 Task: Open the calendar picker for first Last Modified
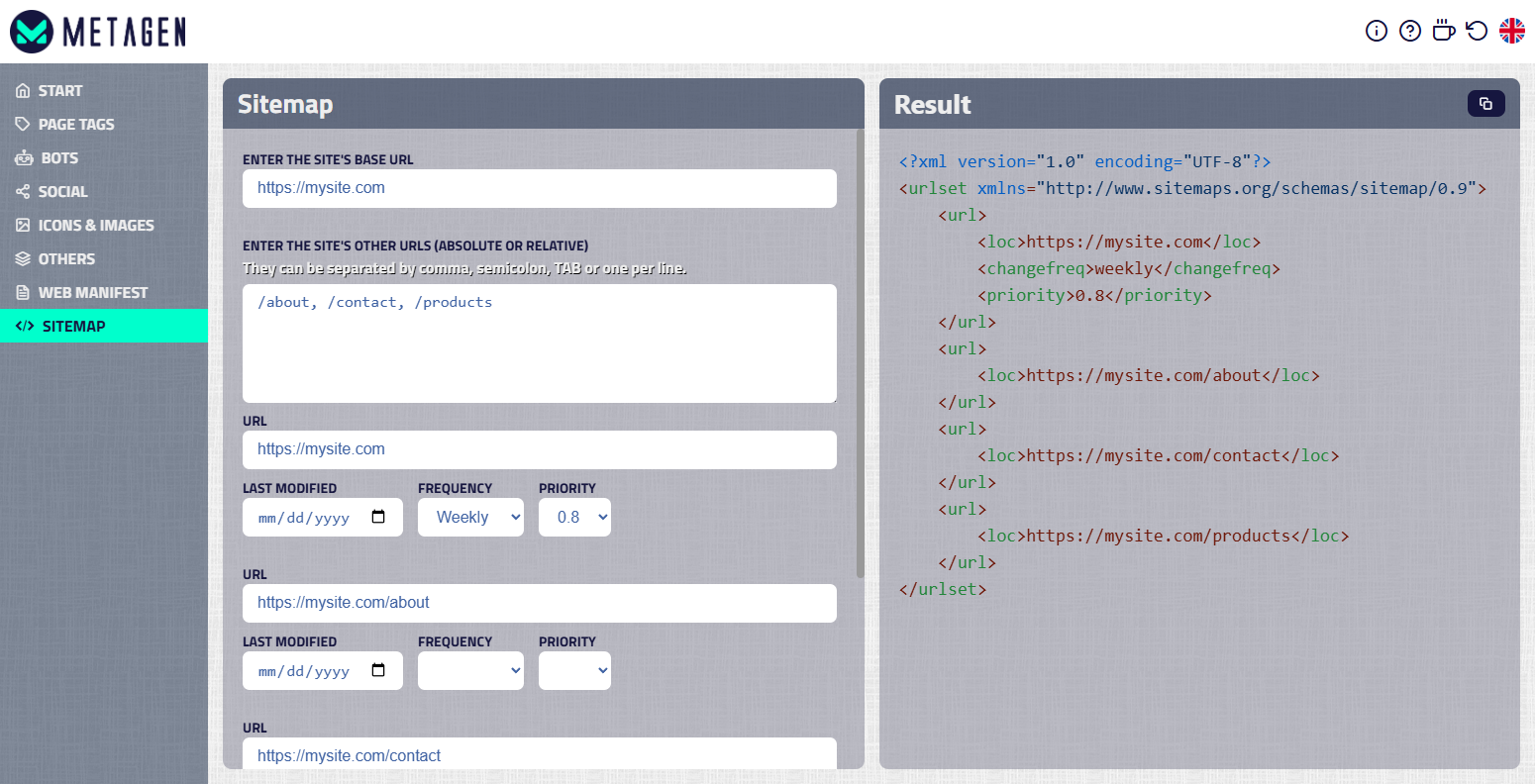(378, 517)
